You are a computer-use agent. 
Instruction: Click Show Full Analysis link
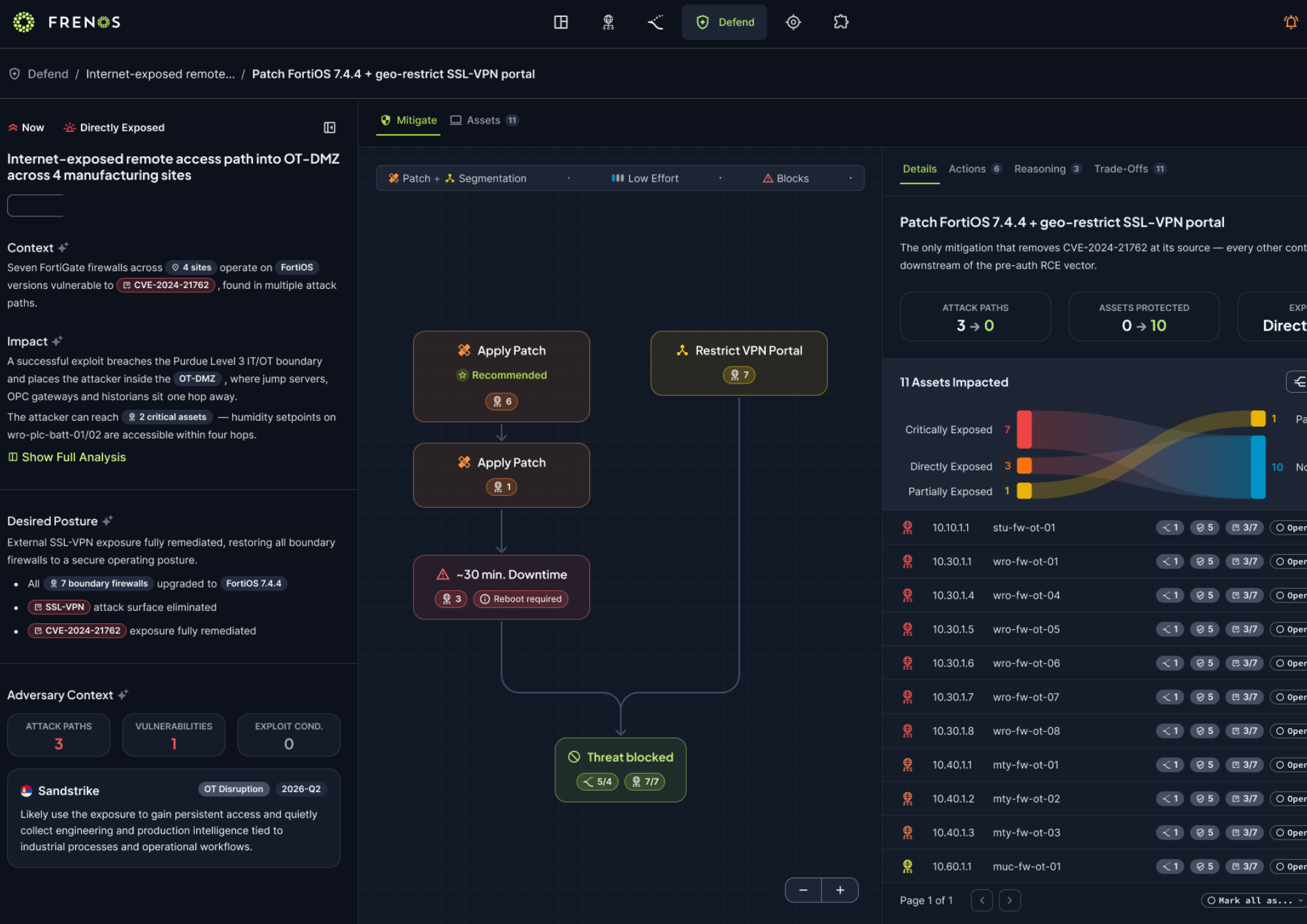click(67, 457)
